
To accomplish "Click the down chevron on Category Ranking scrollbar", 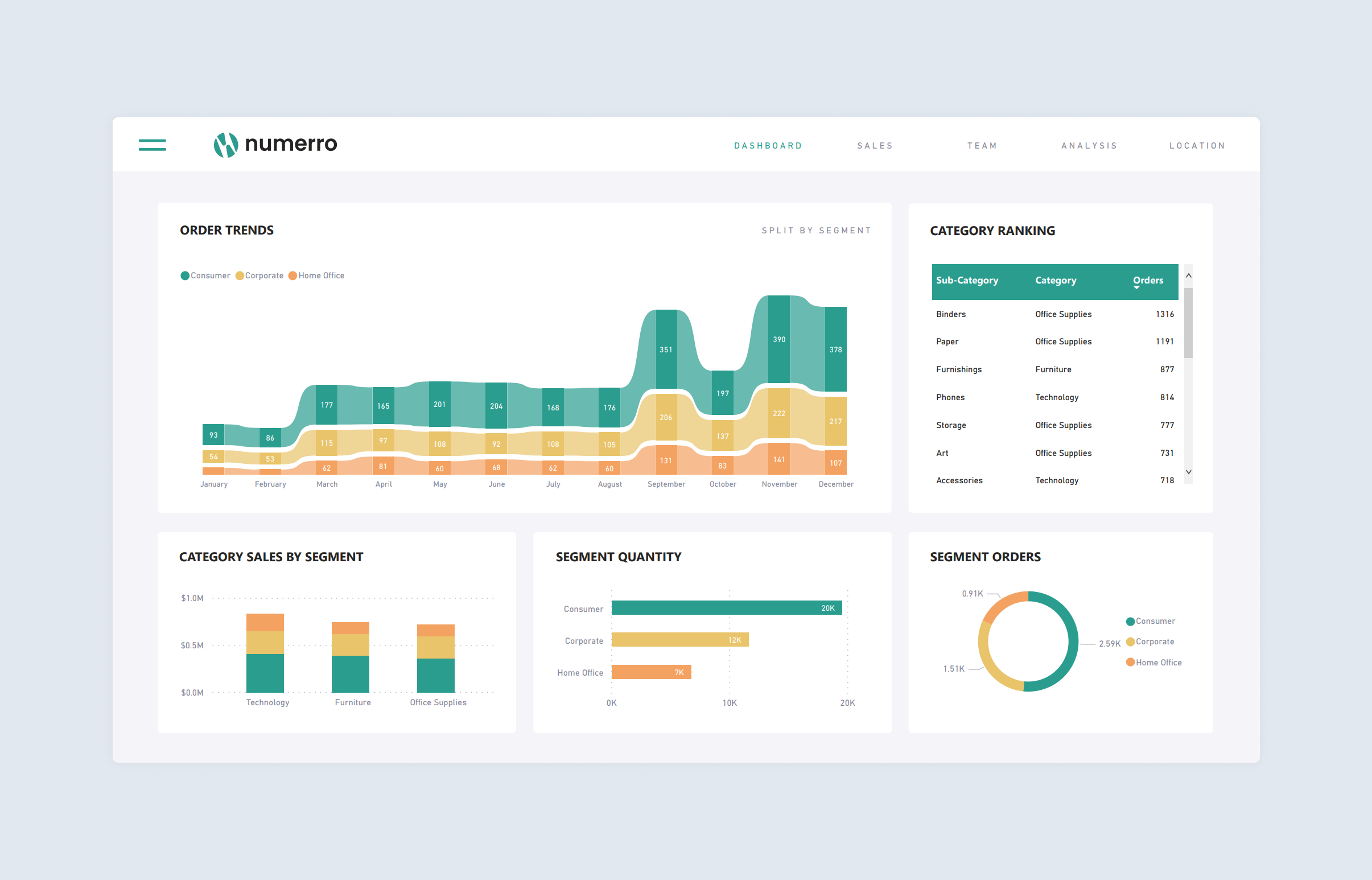I will click(1189, 472).
